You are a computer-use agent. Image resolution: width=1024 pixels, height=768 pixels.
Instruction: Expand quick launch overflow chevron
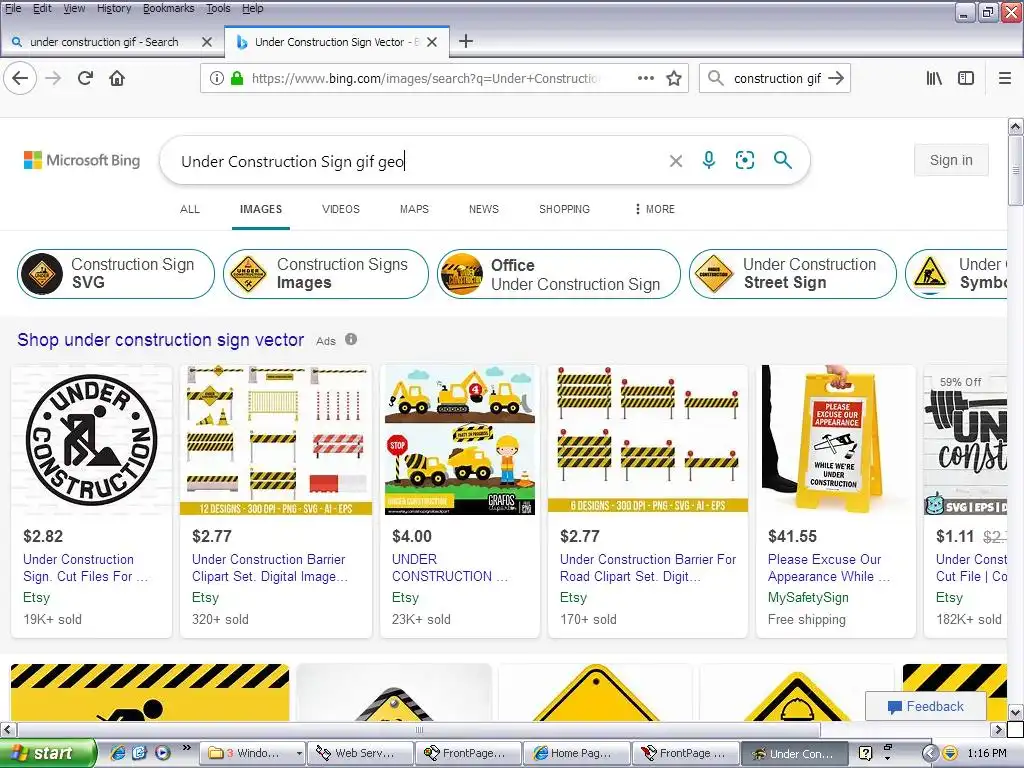pos(187,748)
